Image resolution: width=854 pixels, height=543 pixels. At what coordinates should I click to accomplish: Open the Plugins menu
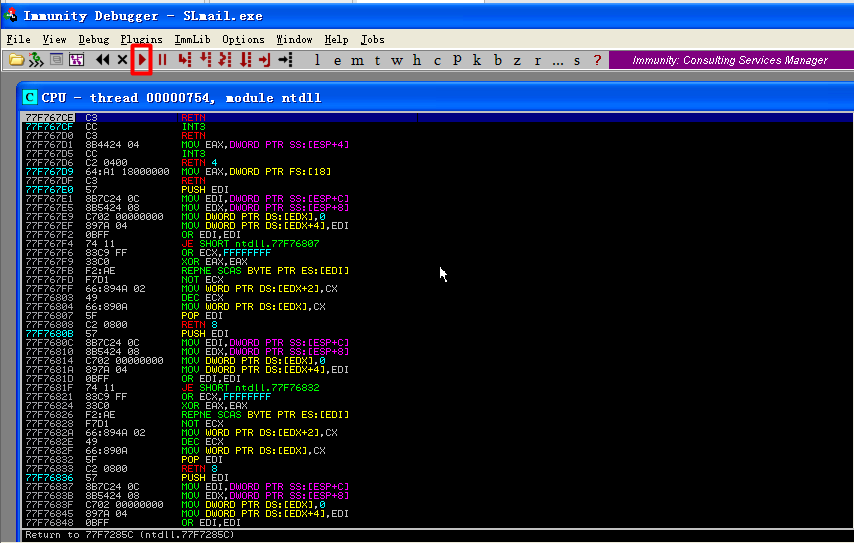point(141,39)
